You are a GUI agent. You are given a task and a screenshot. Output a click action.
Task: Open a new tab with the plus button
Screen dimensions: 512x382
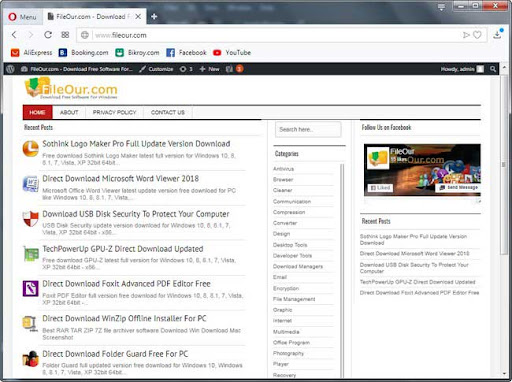(154, 16)
